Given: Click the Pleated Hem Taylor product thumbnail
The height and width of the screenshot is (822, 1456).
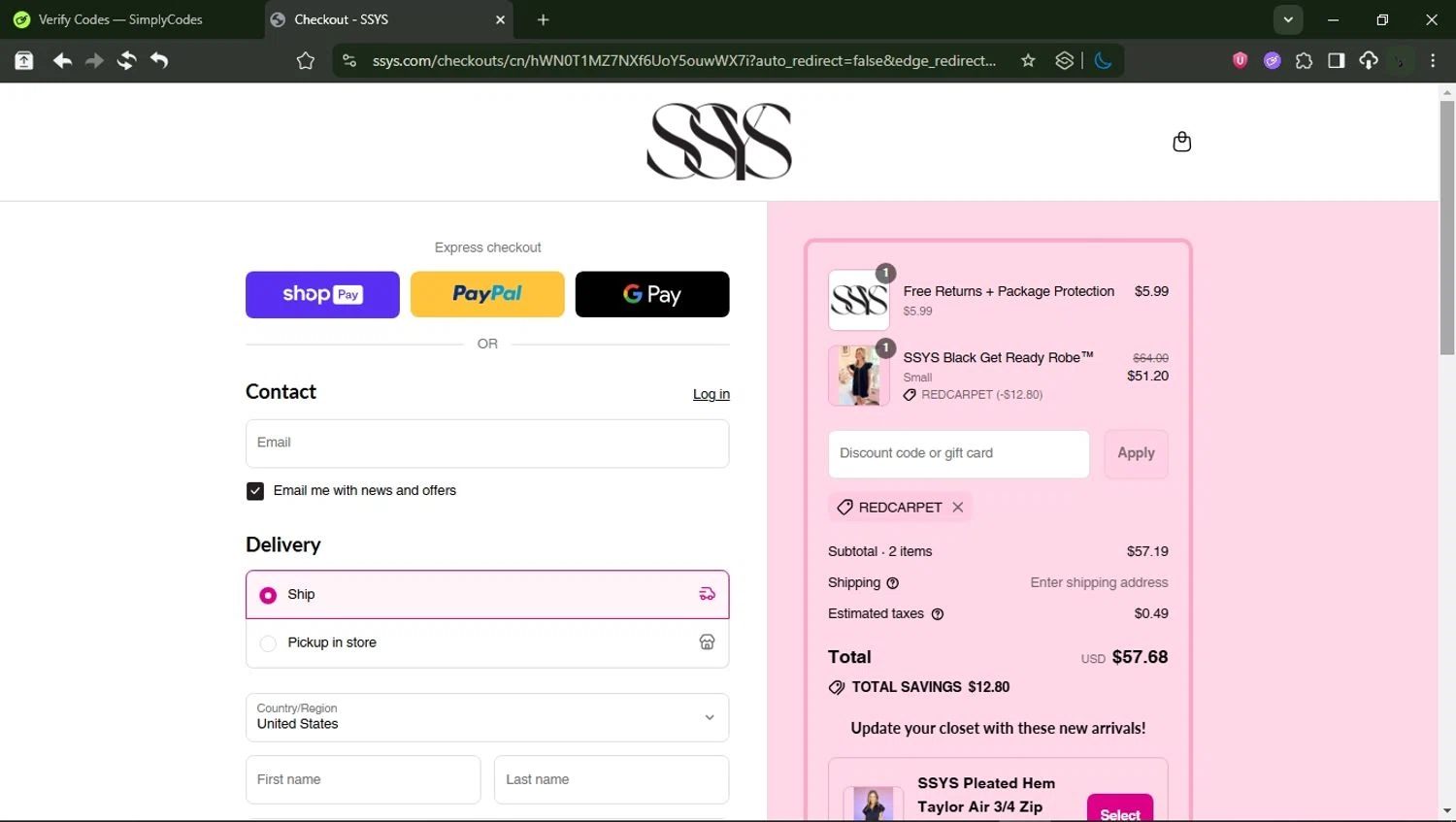Looking at the screenshot, I should point(873,805).
